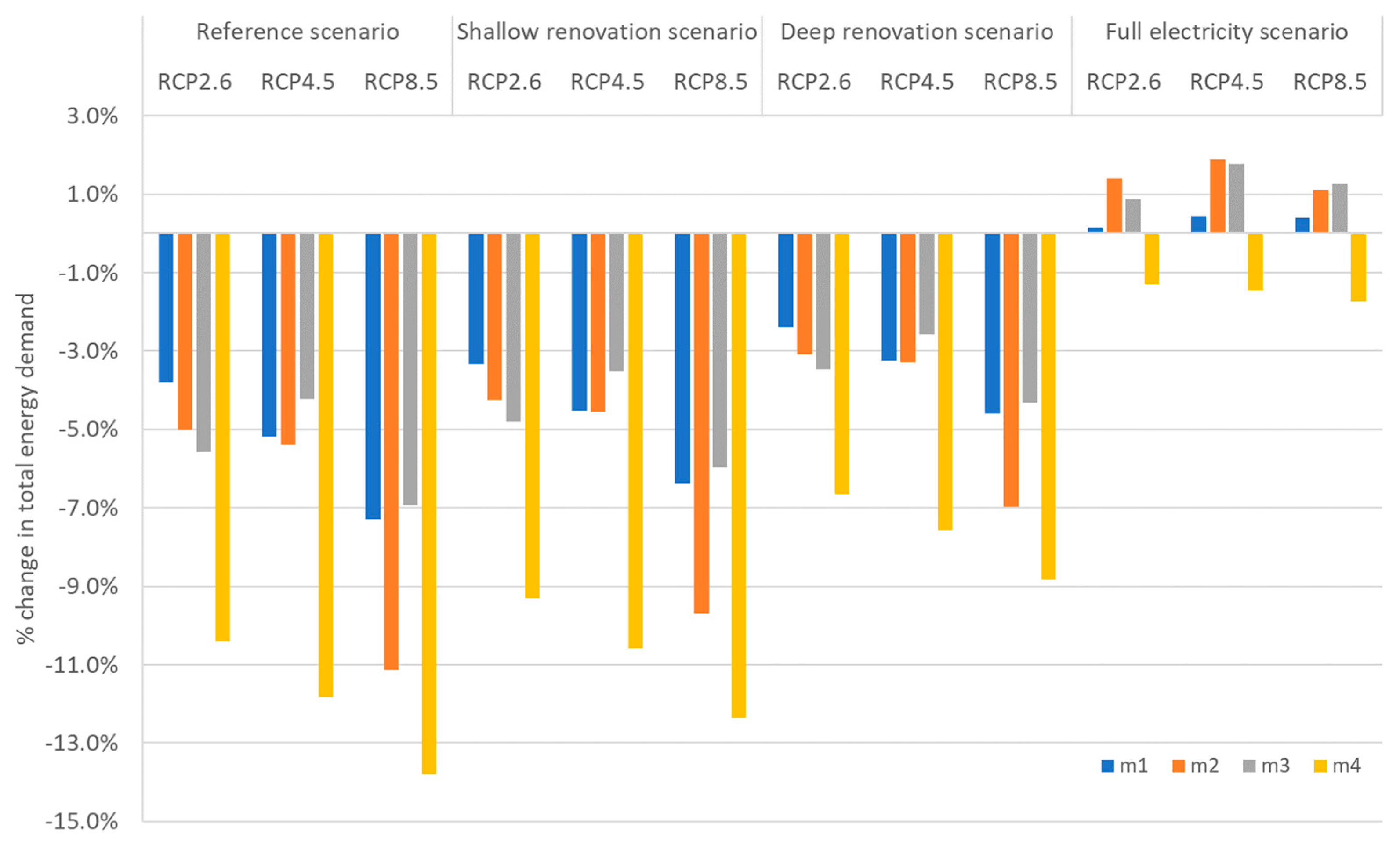Image resolution: width=1400 pixels, height=845 pixels.
Task: Click the "Deep renovation scenario" heading
Action: pyautogui.click(x=917, y=32)
